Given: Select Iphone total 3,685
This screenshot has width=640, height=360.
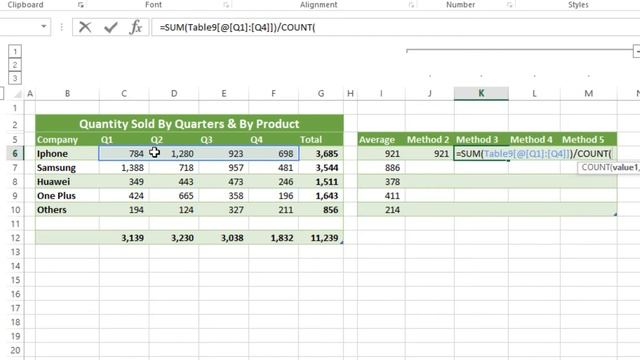Looking at the screenshot, I should click(x=321, y=153).
